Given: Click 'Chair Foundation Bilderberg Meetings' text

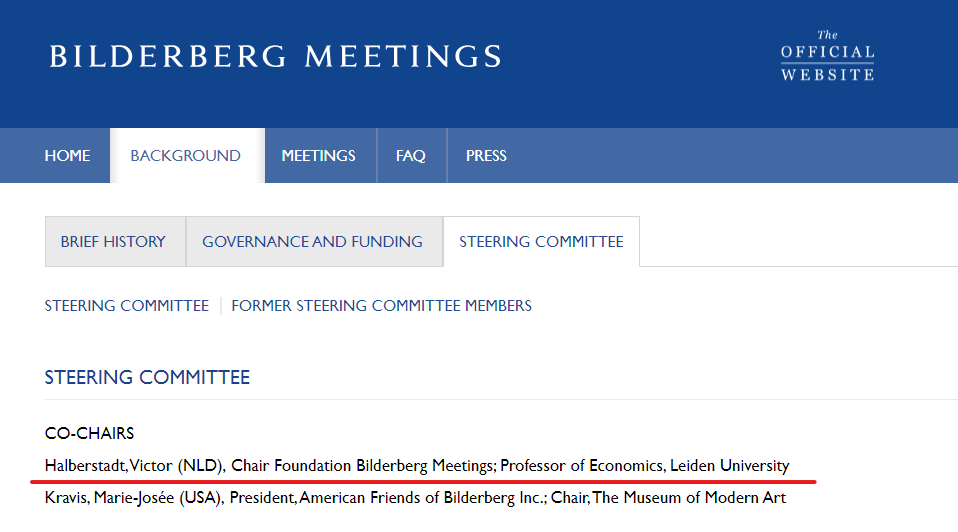Looking at the screenshot, I should pos(362,466).
